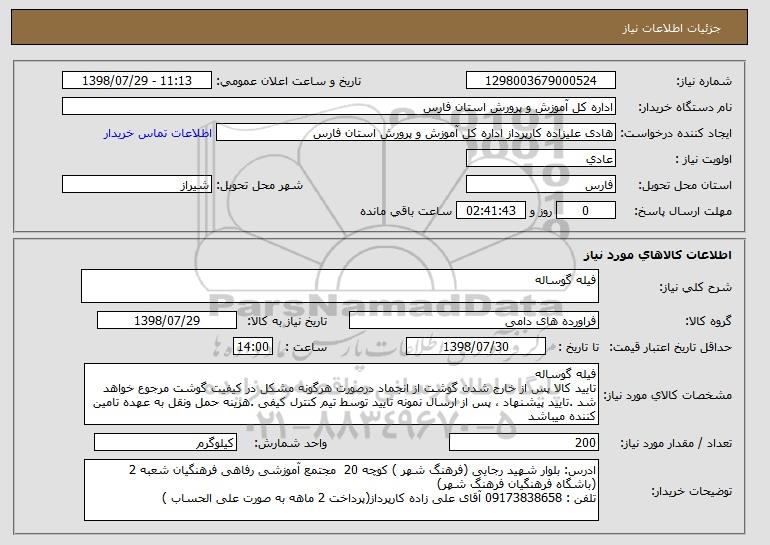Click the quantity field showing 200
The height and width of the screenshot is (545, 770).
524,442
